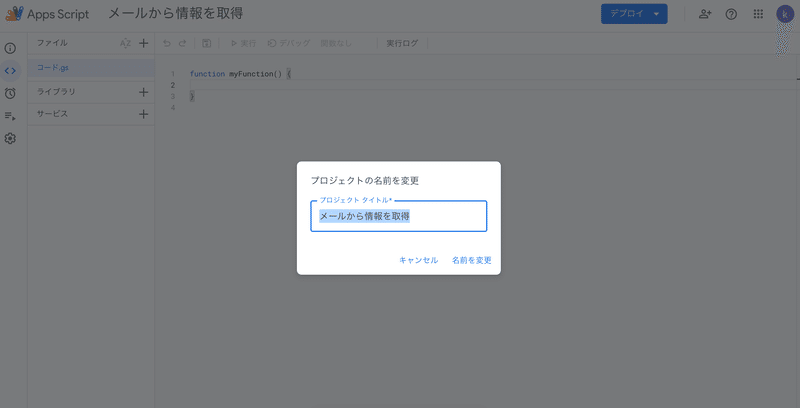The height and width of the screenshot is (408, 800).
Task: Click the ライブラリ section label
Action: (x=56, y=92)
